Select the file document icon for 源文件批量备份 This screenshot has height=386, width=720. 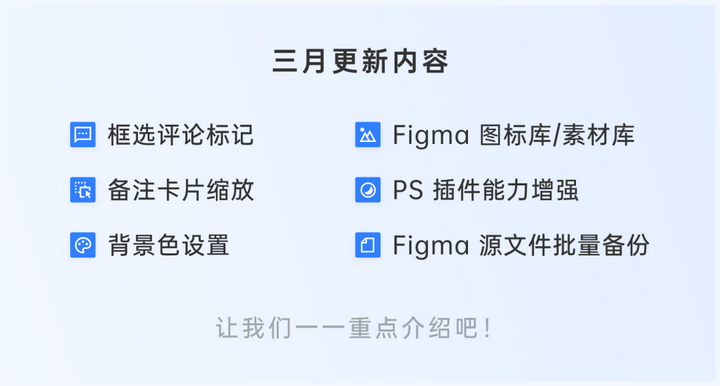pyautogui.click(x=368, y=245)
